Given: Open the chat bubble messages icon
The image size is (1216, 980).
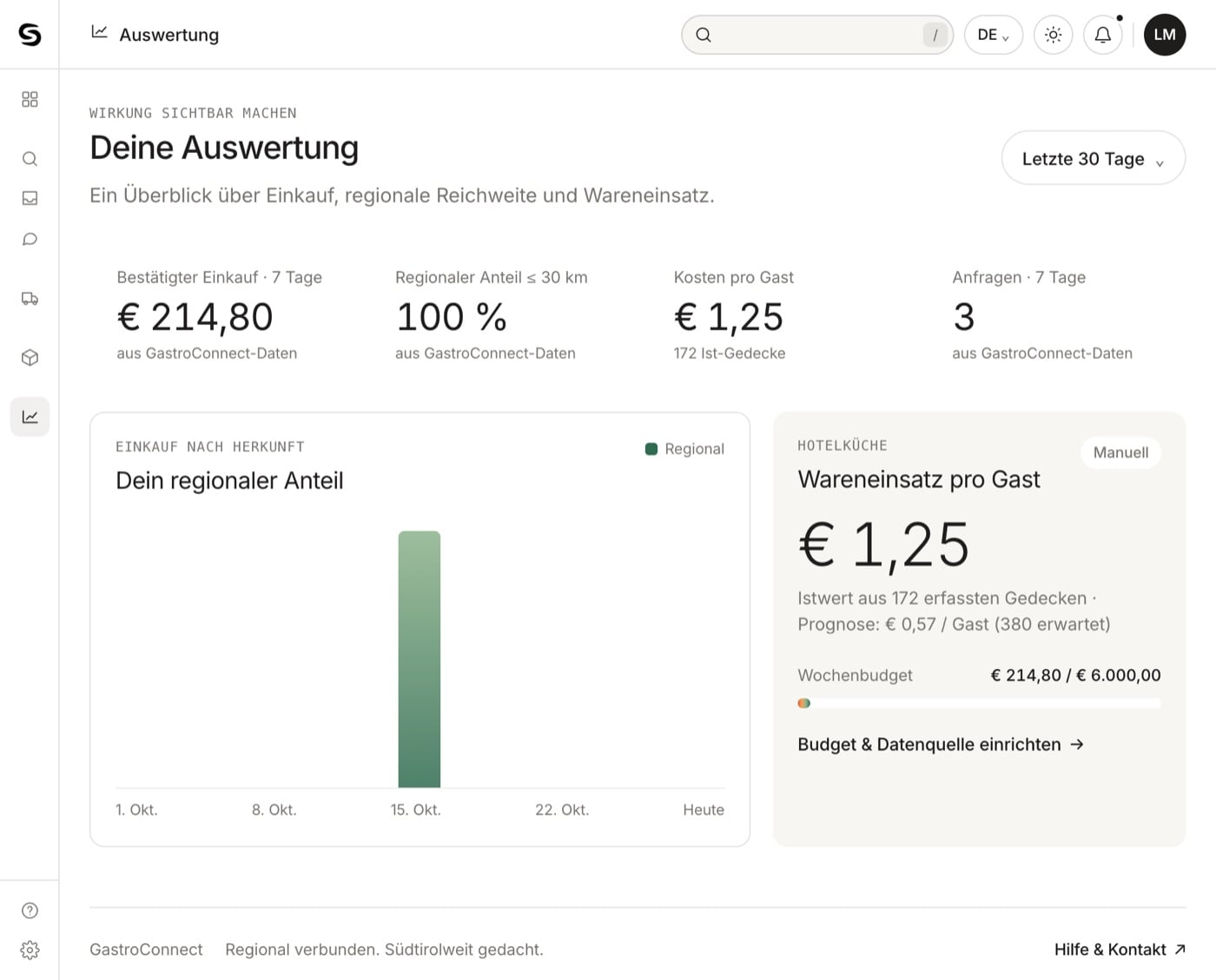Looking at the screenshot, I should coord(30,239).
